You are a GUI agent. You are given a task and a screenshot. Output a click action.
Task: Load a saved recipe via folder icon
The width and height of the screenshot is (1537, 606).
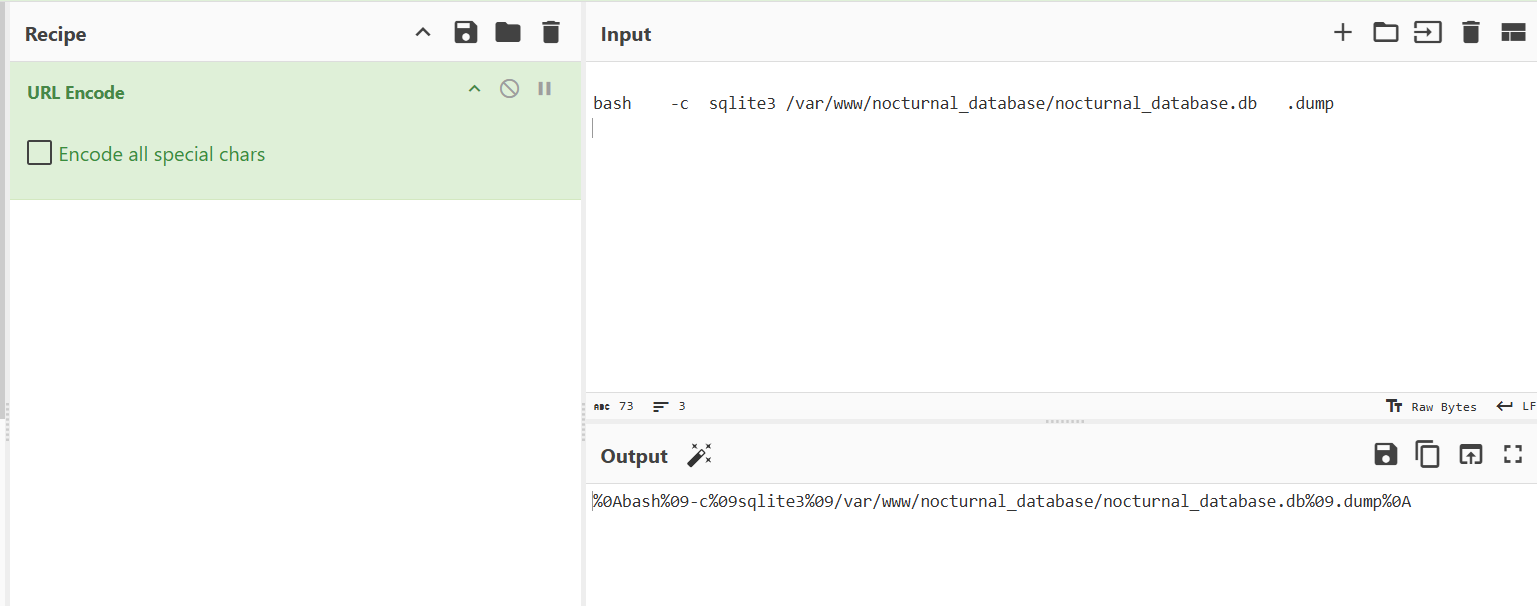coord(508,33)
